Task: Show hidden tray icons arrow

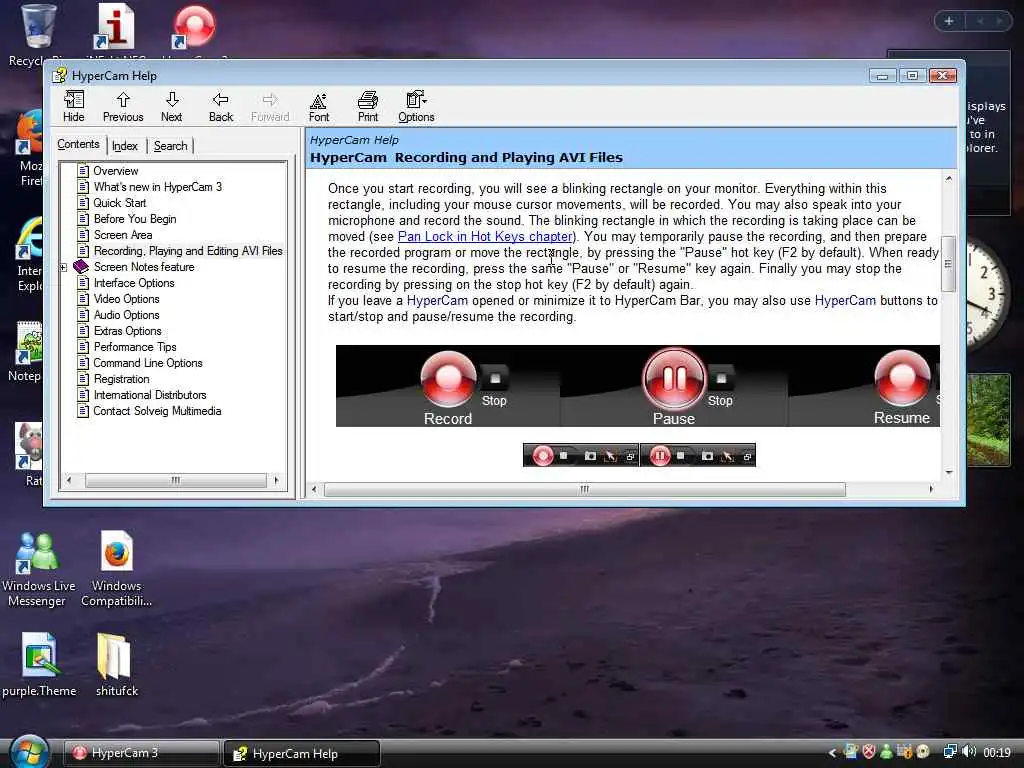Action: point(832,752)
